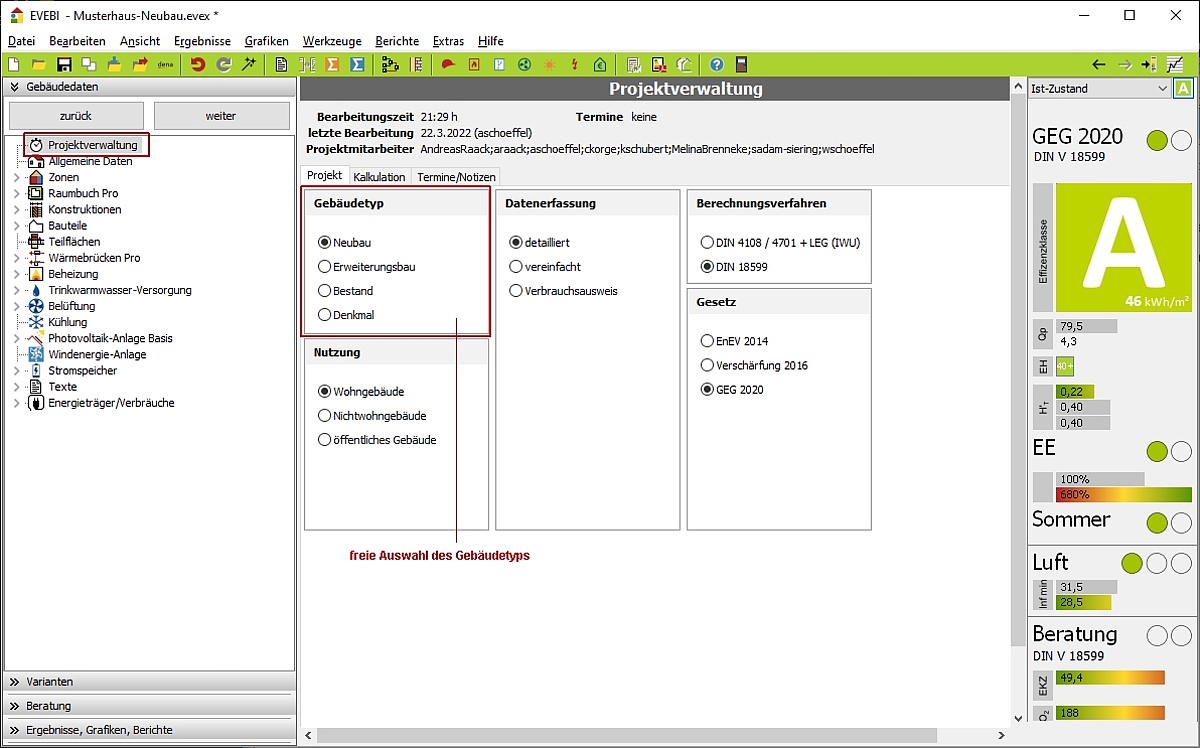
Task: Click the orange sigma toolbar icon
Action: 332,65
